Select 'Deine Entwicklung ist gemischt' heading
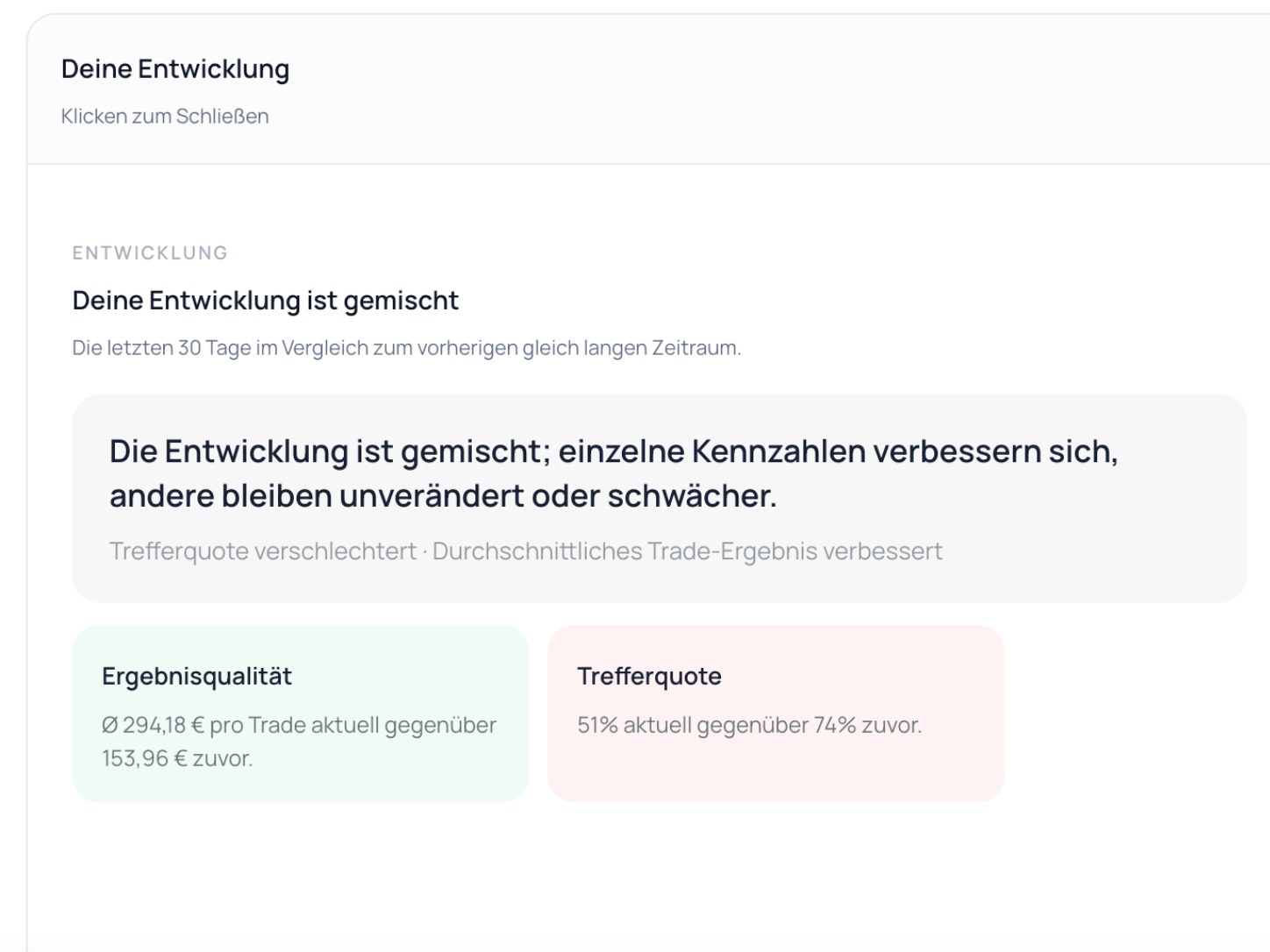1270x952 pixels. (x=265, y=301)
